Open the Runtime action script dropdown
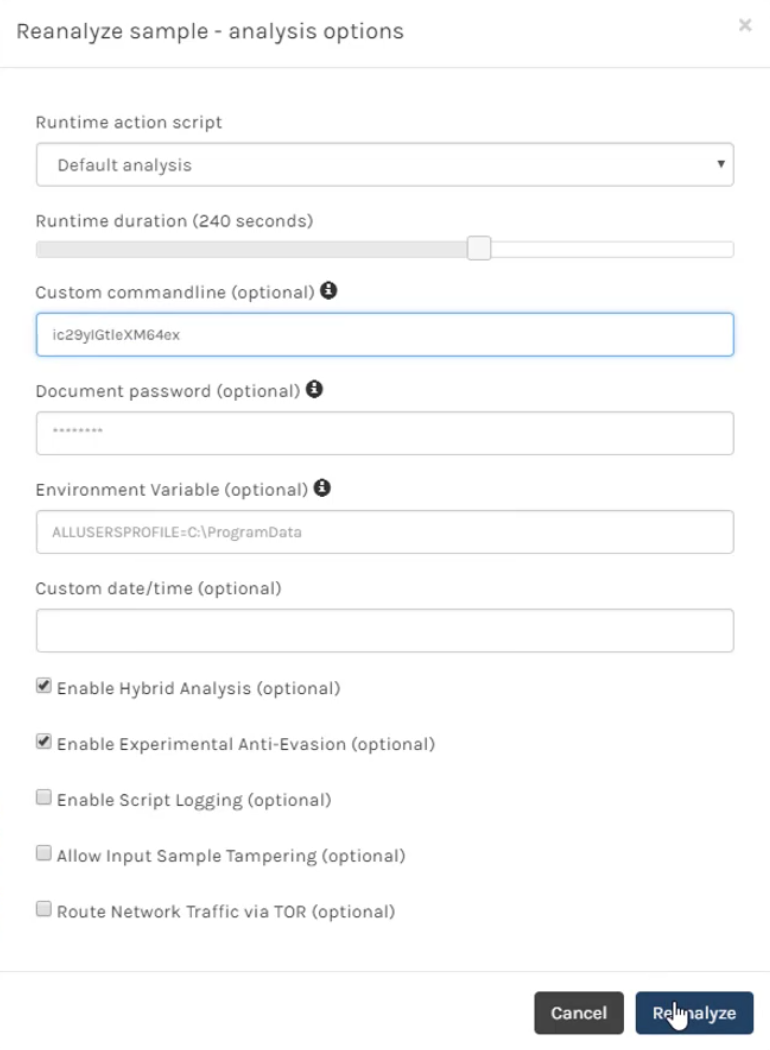770x1050 pixels. coord(385,165)
